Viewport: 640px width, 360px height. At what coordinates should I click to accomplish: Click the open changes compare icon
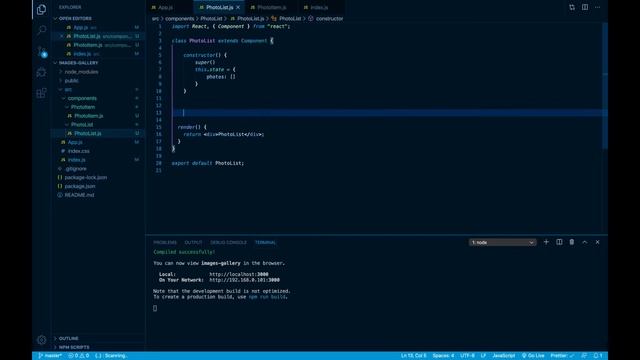tap(572, 7)
